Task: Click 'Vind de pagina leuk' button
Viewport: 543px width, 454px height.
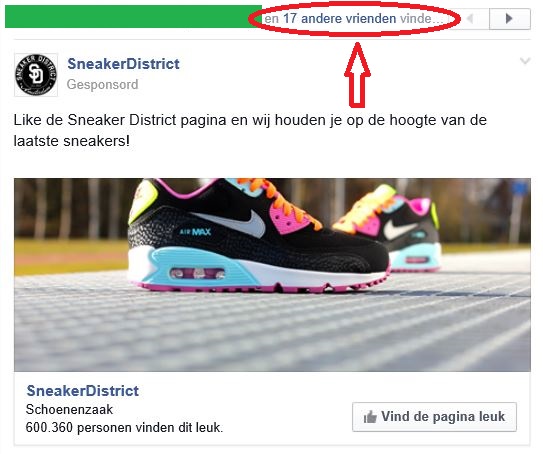Action: point(434,417)
